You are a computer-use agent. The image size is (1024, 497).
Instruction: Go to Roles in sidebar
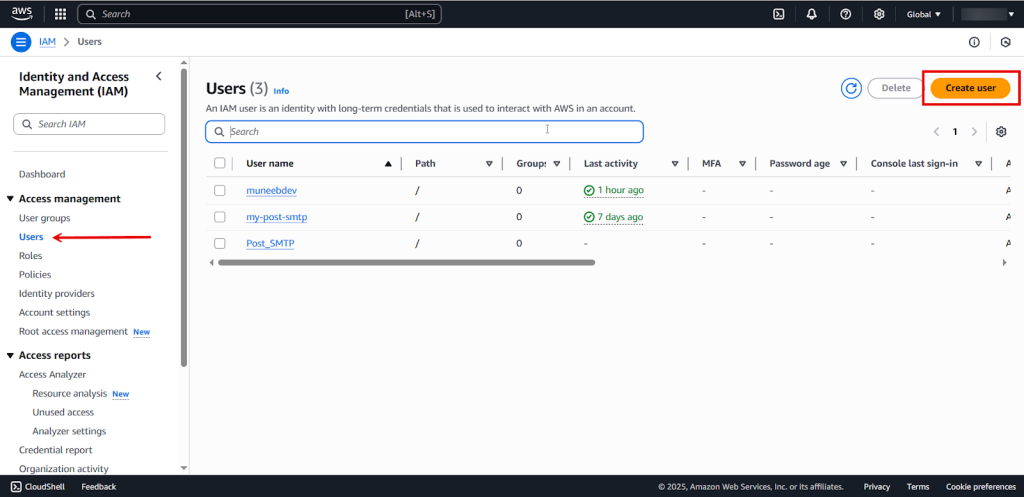(30, 256)
